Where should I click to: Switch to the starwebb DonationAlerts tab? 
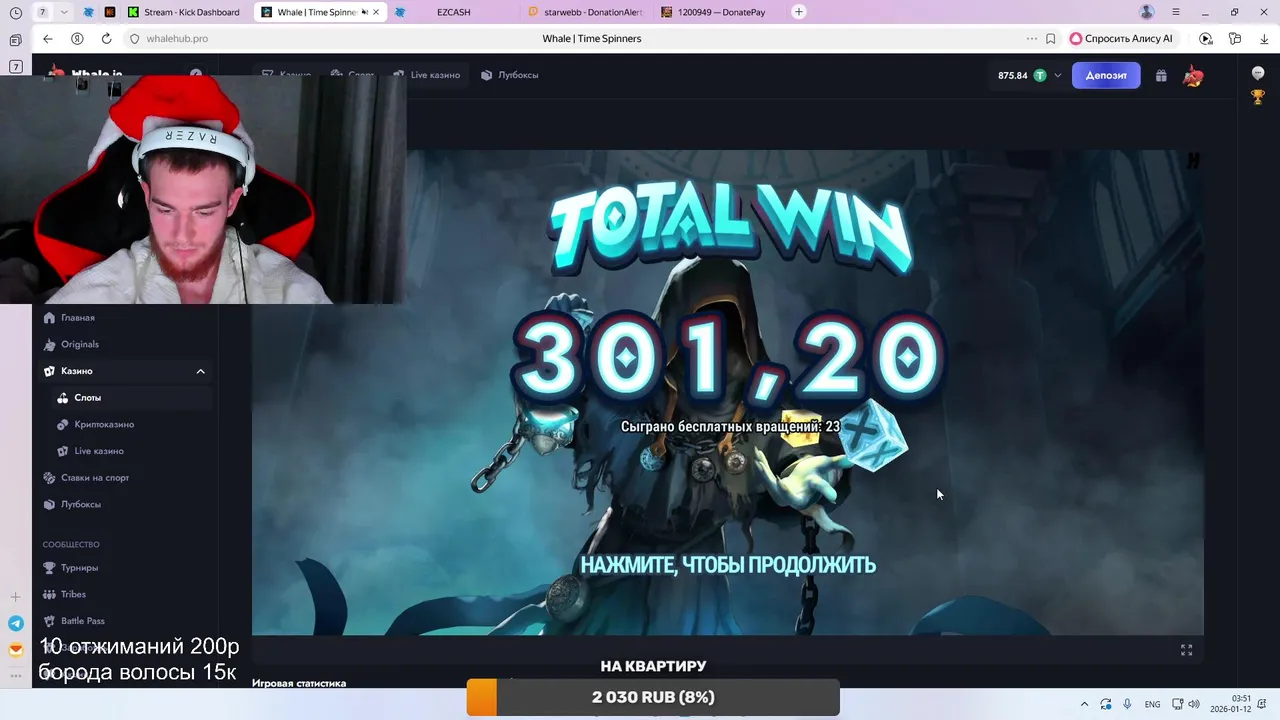pos(588,12)
